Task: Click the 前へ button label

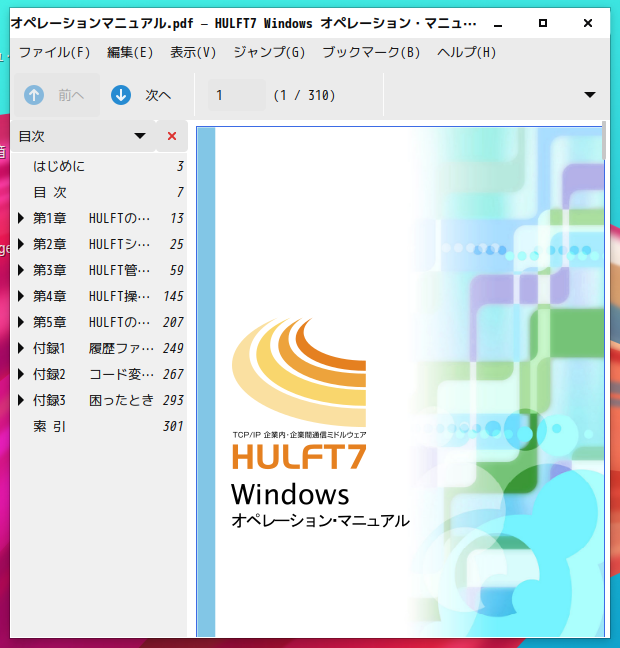Action: pos(71,95)
